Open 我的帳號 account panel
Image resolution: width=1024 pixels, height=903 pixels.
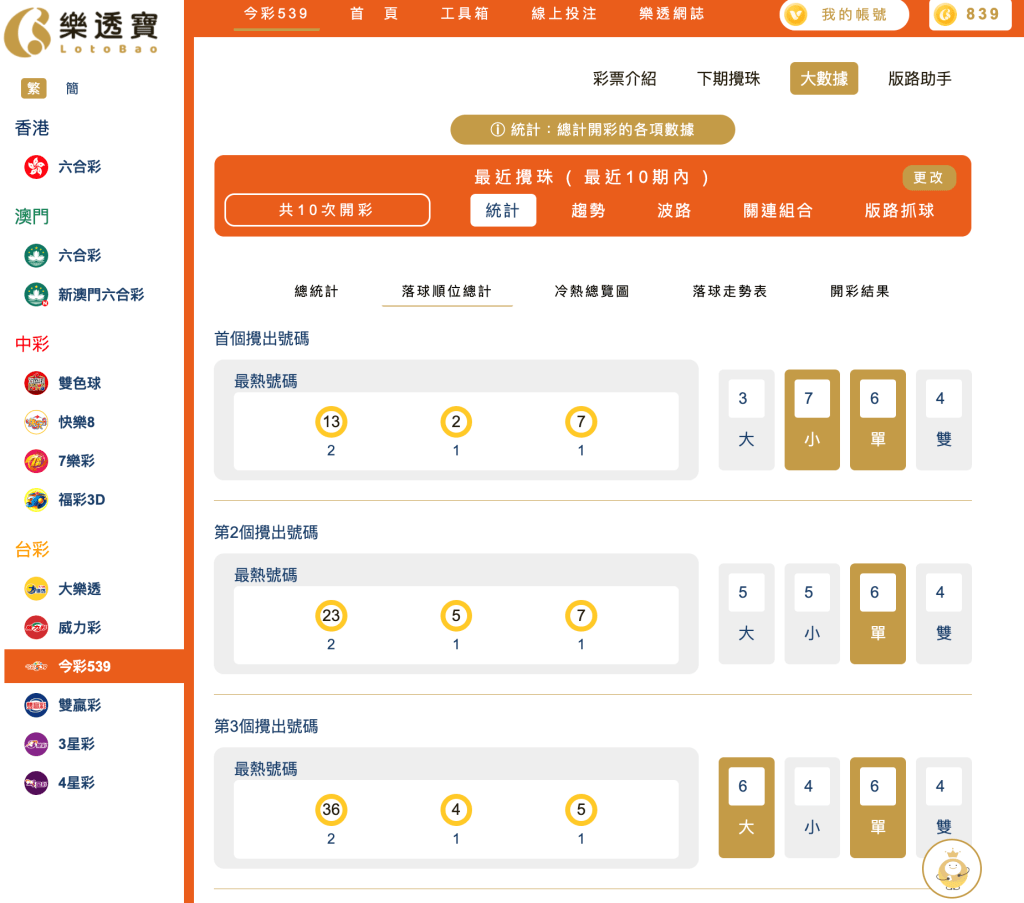[843, 15]
